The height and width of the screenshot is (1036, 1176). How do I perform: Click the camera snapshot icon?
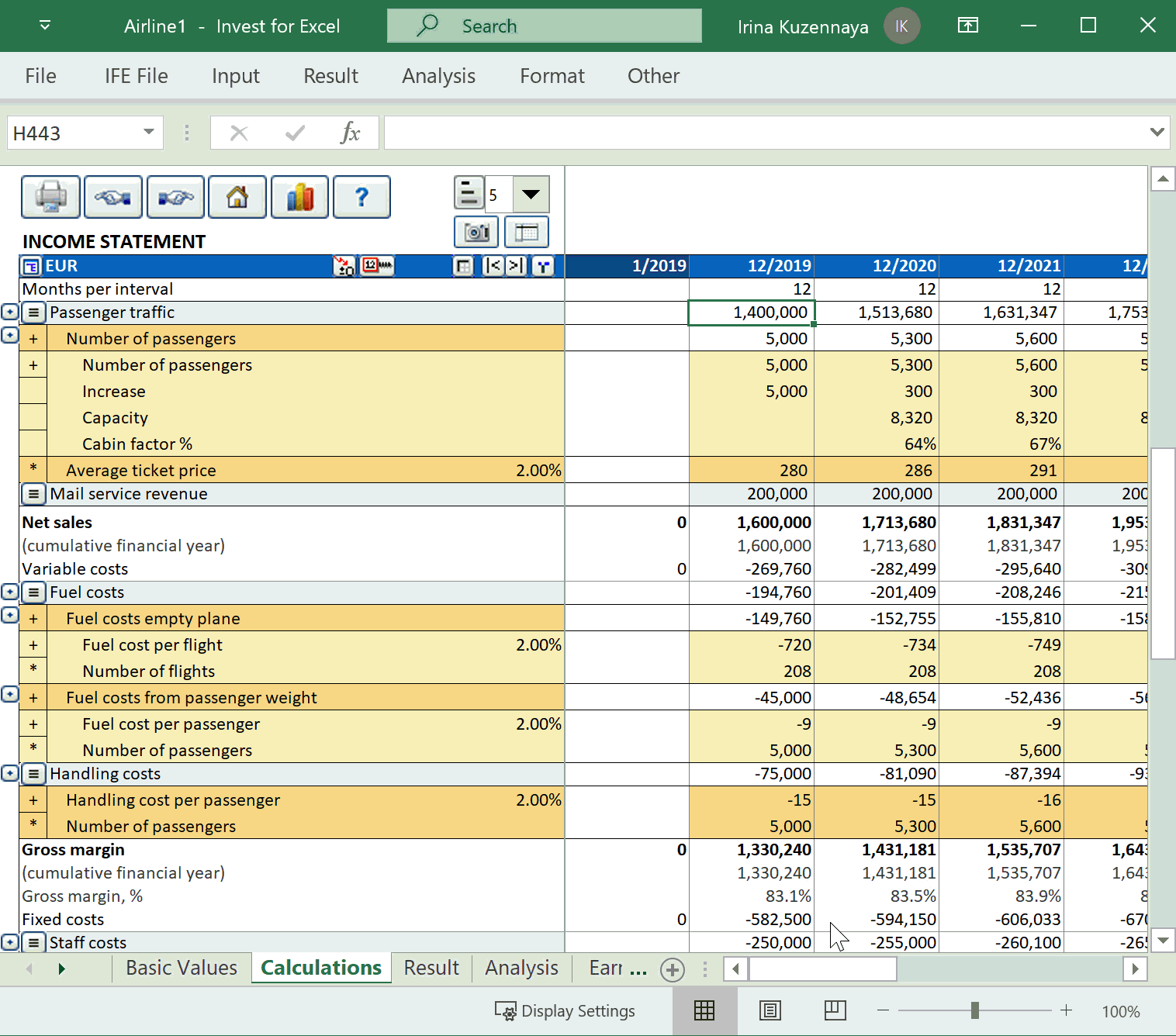[476, 231]
